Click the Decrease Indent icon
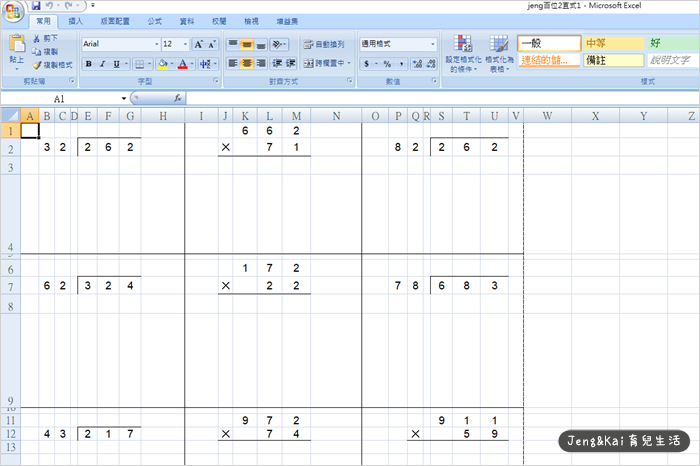700x466 pixels. (277, 63)
